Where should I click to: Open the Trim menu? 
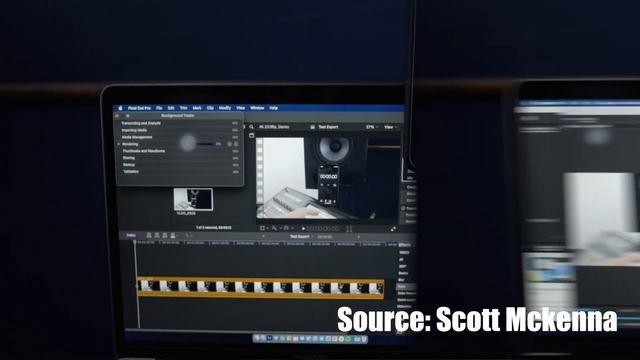(184, 108)
